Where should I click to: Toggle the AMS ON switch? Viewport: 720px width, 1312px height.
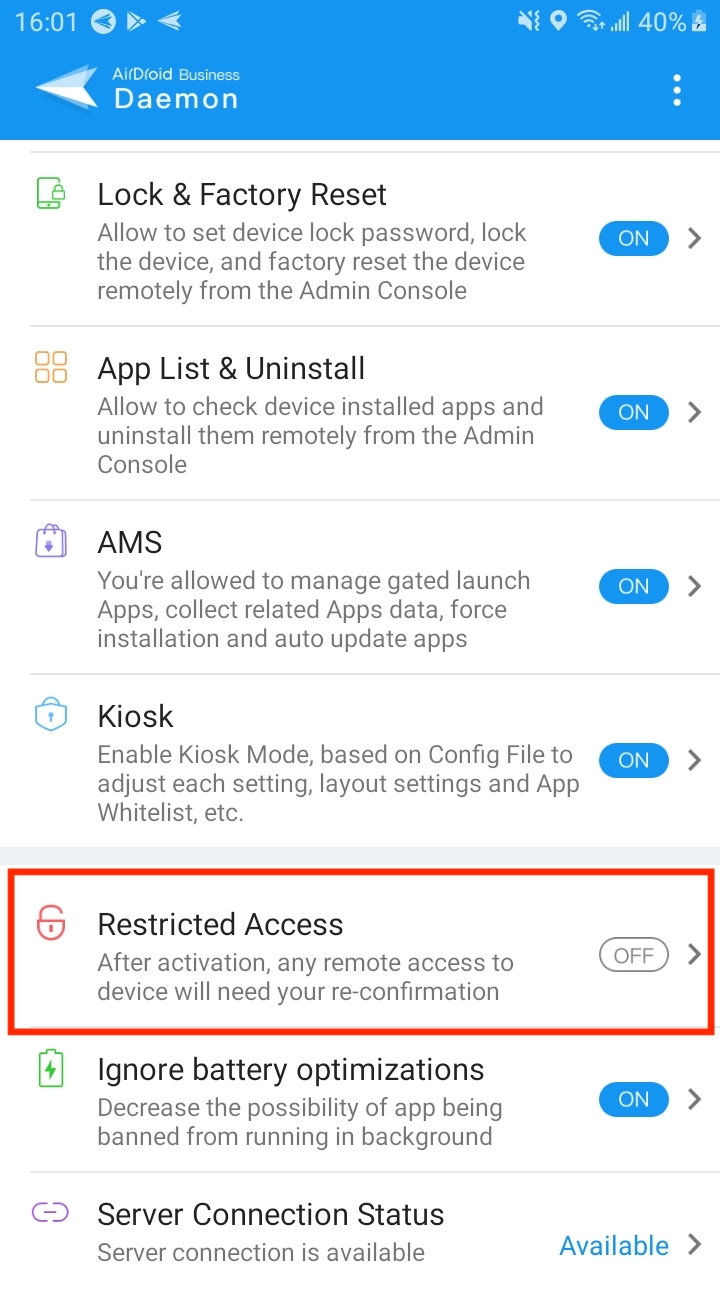coord(634,586)
